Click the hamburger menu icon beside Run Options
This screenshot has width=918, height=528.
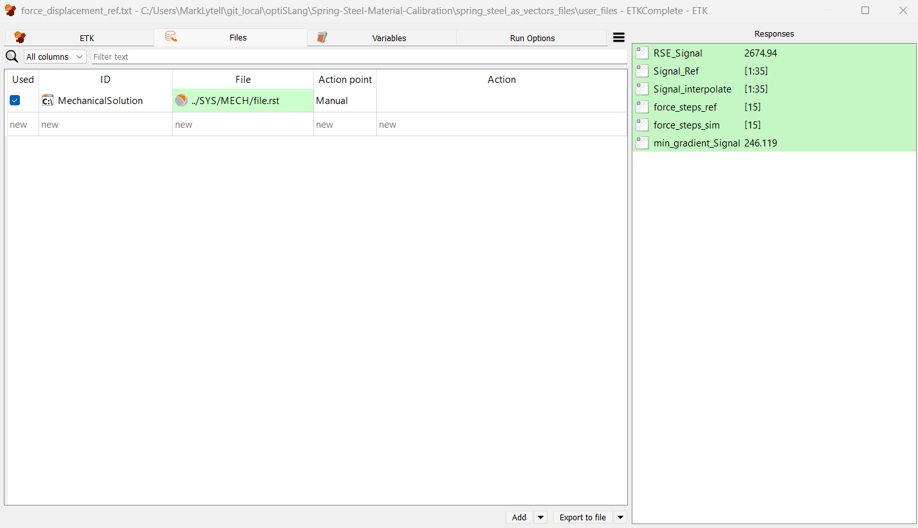click(x=619, y=38)
